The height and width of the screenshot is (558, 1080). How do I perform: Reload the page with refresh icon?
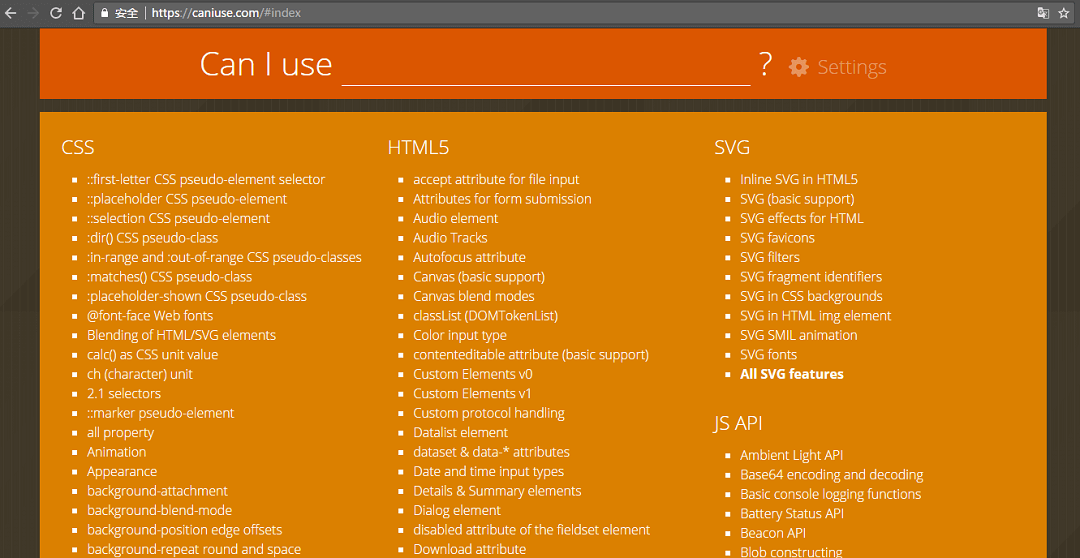coord(55,13)
